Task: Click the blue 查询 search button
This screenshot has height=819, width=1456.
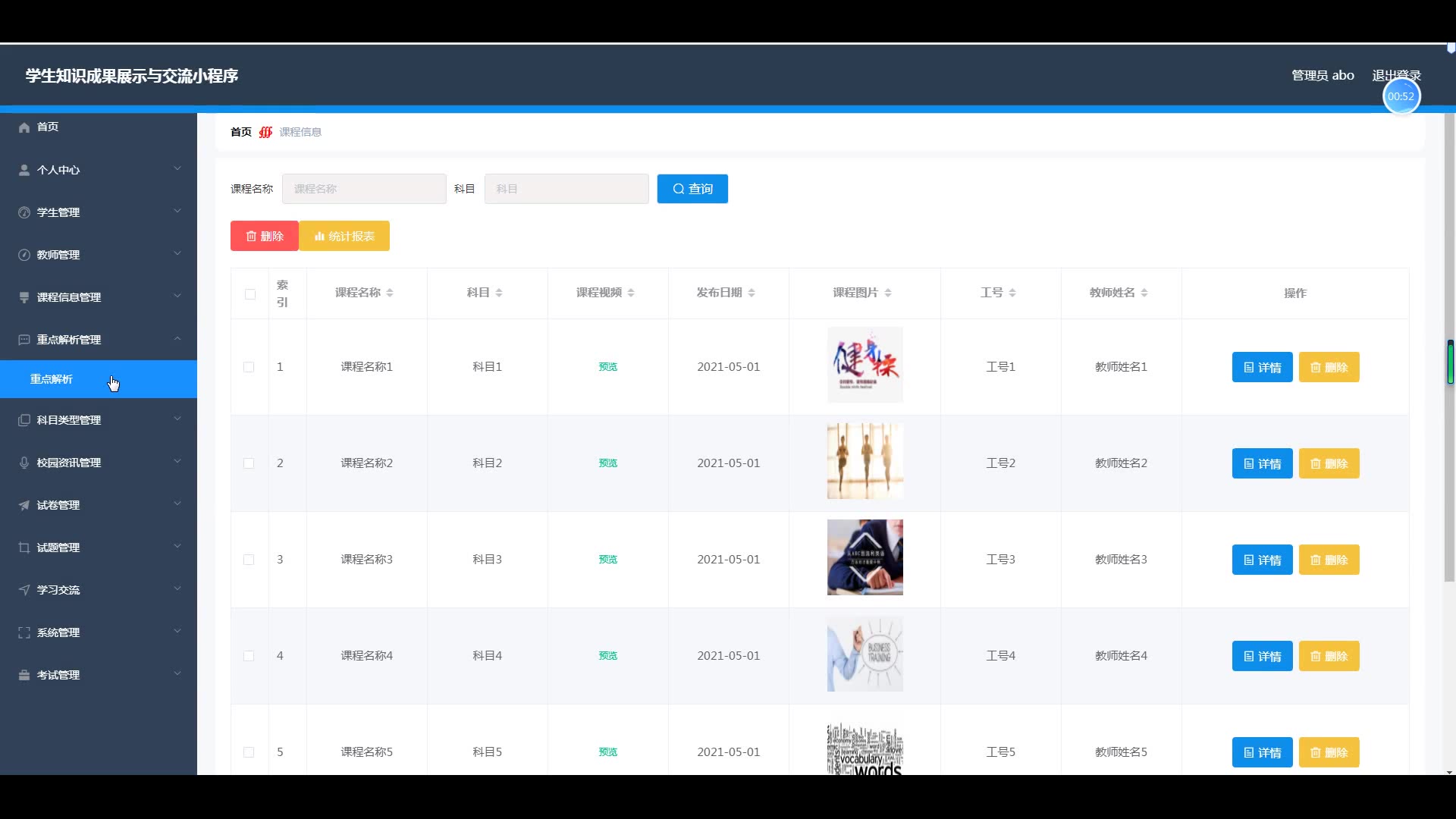Action: click(692, 189)
